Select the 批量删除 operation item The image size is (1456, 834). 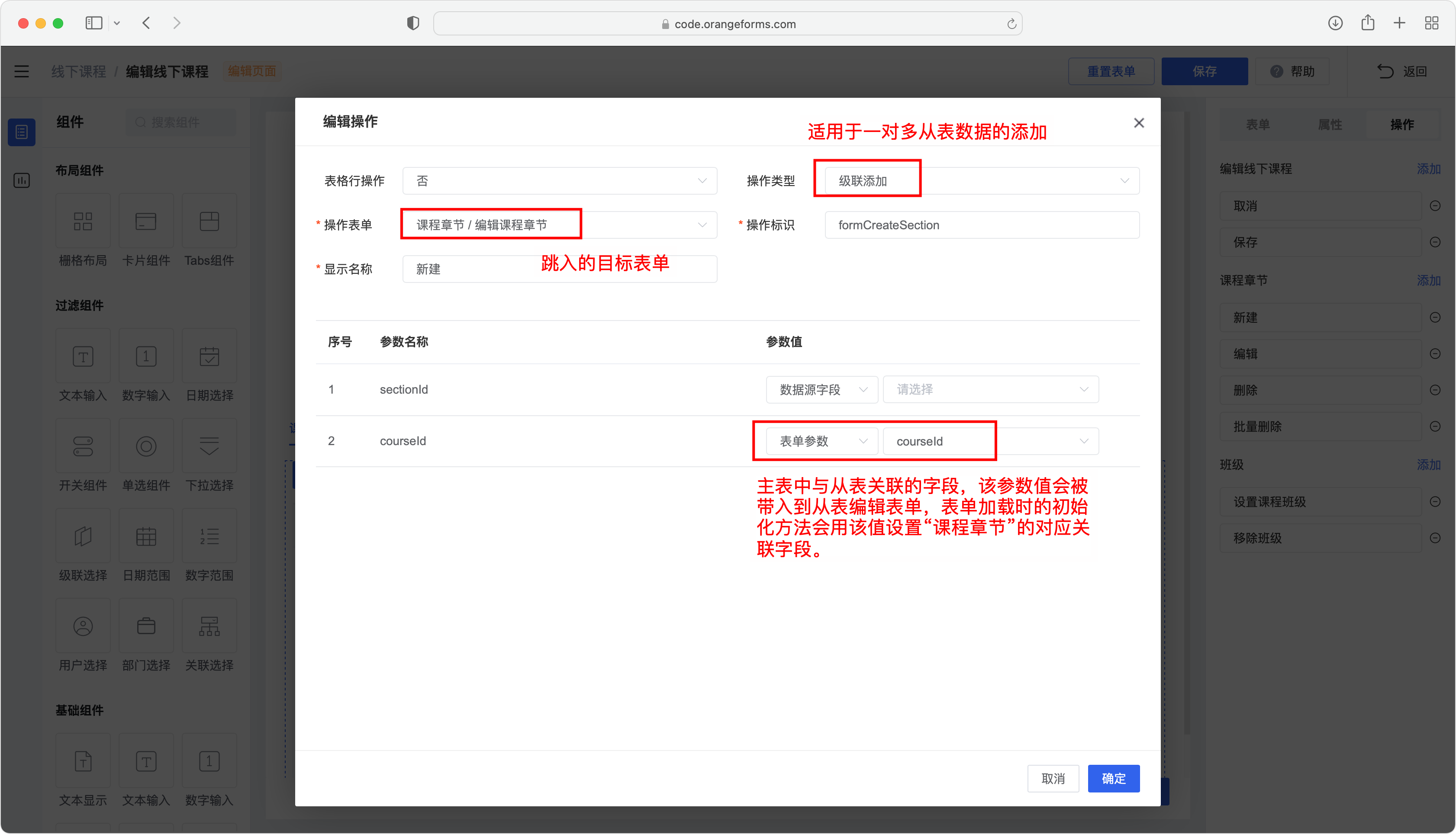click(x=1320, y=426)
